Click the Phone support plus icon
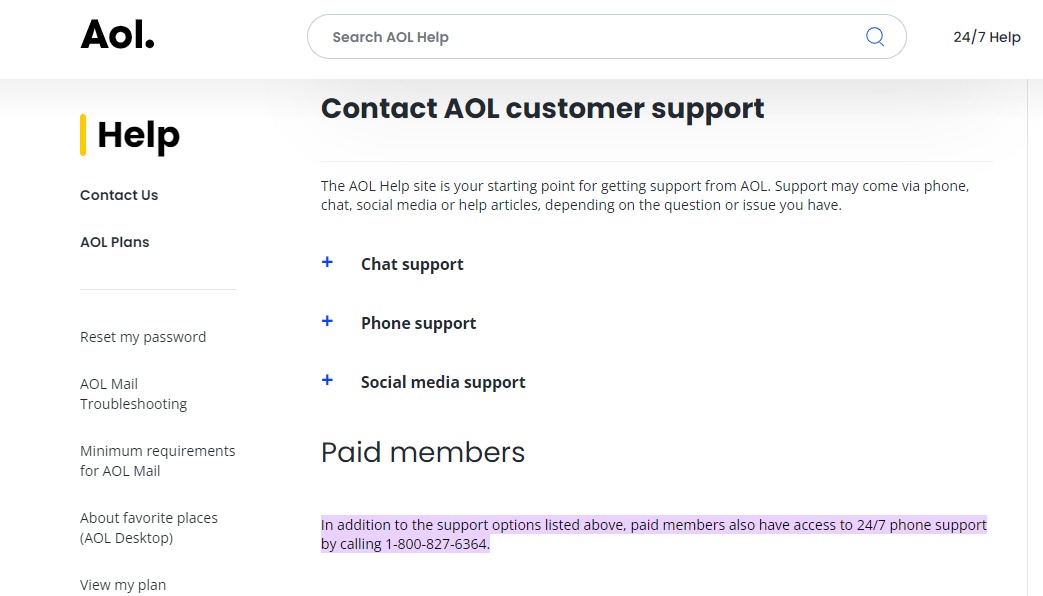1043x596 pixels. (x=327, y=321)
